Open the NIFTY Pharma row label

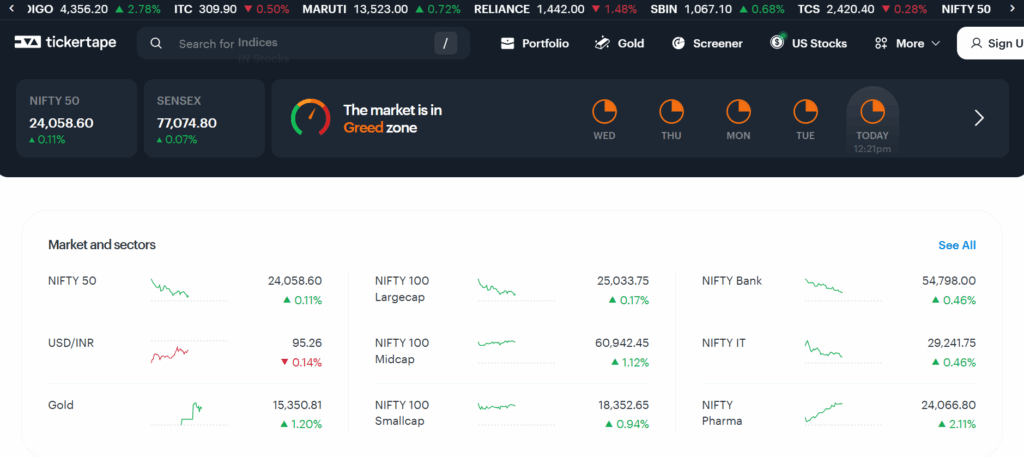coord(722,413)
